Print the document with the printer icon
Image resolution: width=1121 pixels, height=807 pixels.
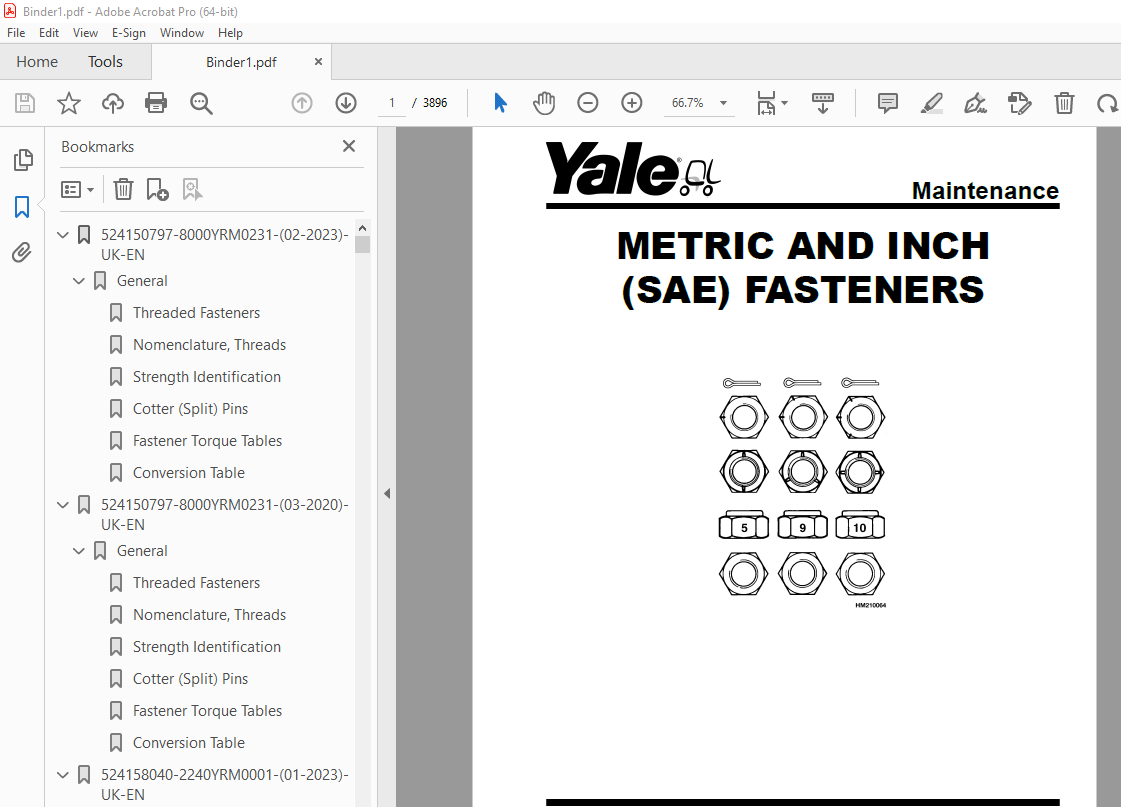[156, 103]
